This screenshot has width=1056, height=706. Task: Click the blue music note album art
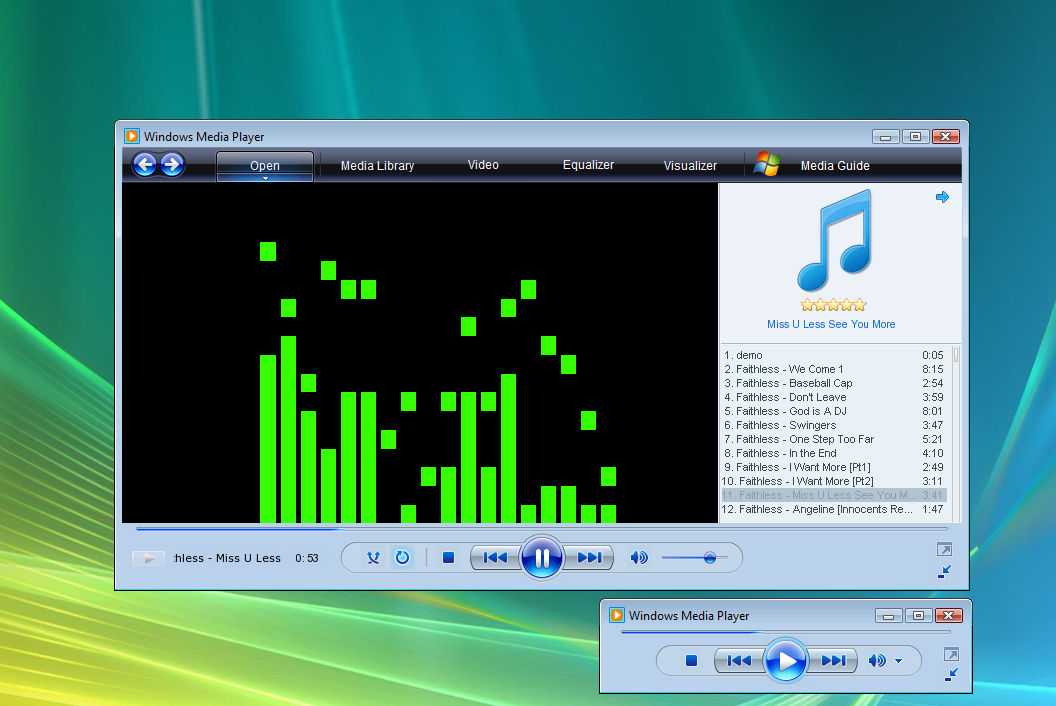coord(834,240)
